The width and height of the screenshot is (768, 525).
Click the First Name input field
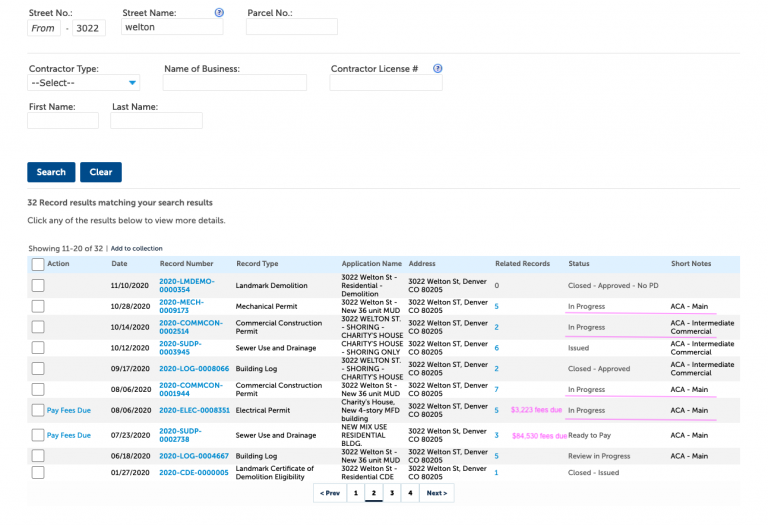point(63,120)
